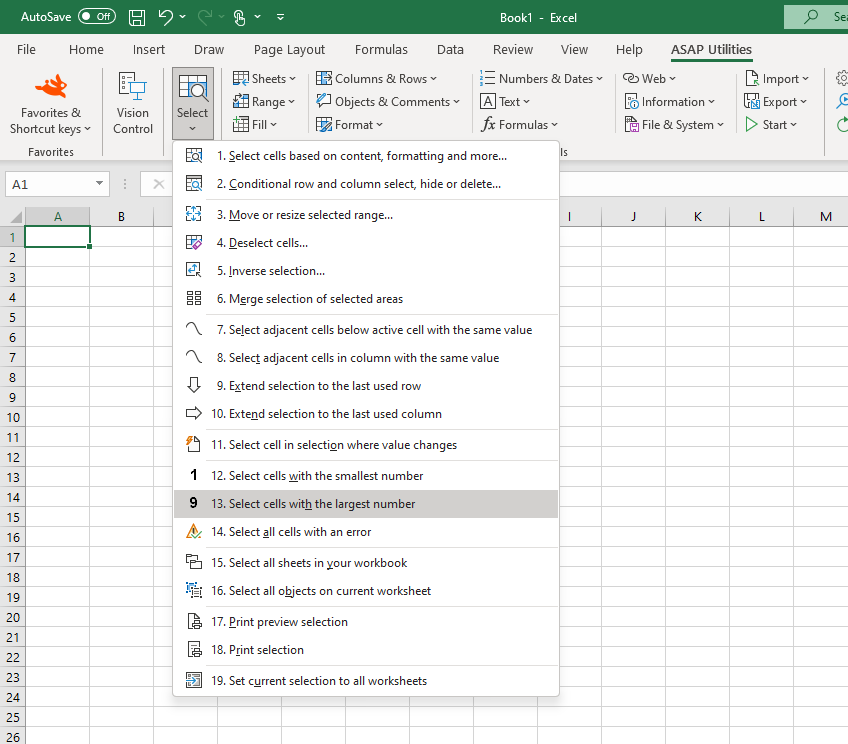
Task: Switch to the Insert tab
Action: pos(149,50)
